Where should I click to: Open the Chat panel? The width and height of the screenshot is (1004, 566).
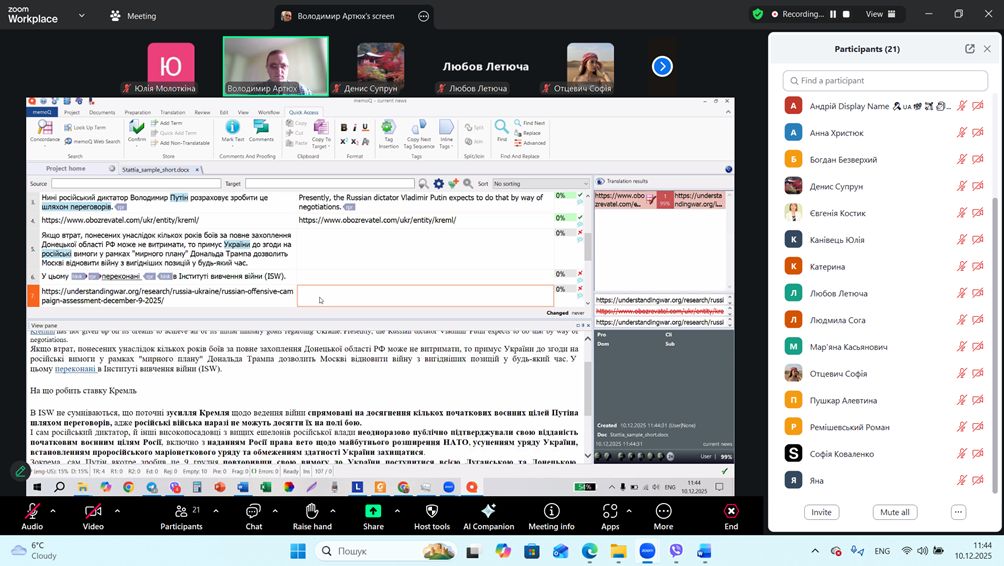(x=254, y=510)
